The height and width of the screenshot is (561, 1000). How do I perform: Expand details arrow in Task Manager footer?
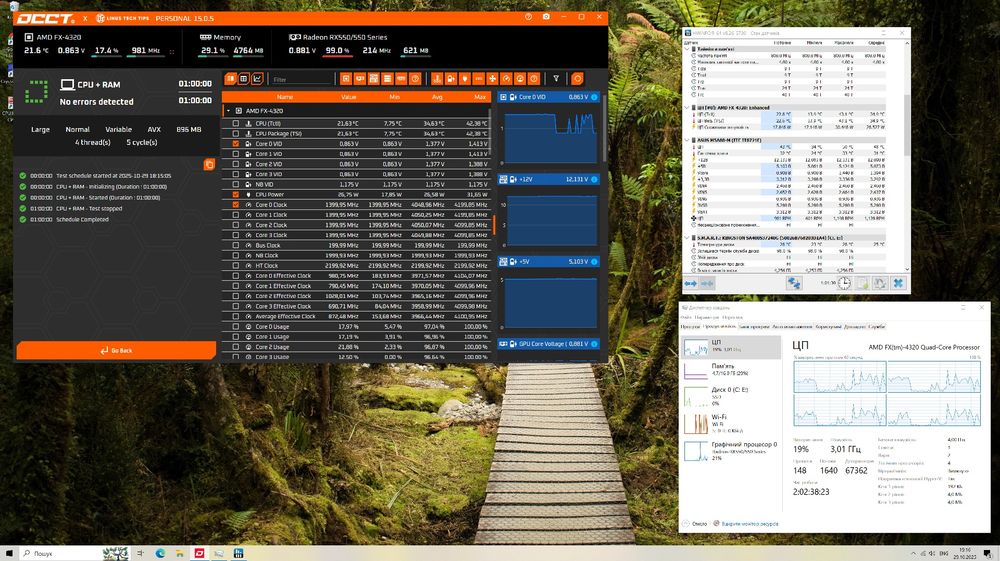point(686,524)
